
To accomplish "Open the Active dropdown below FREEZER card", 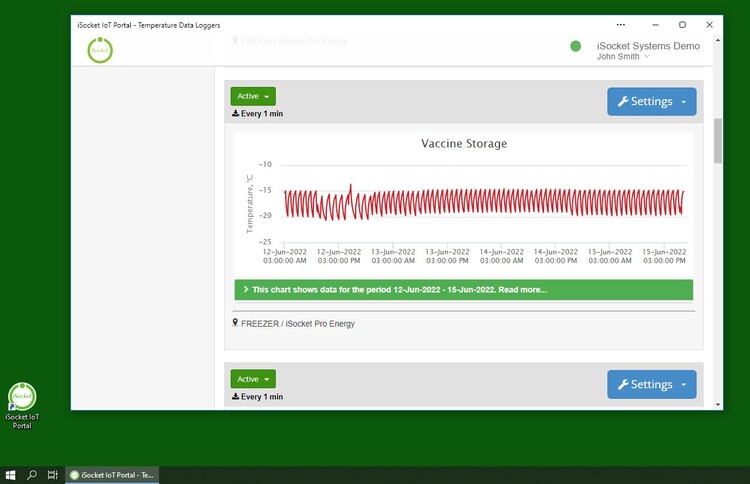I will point(253,379).
